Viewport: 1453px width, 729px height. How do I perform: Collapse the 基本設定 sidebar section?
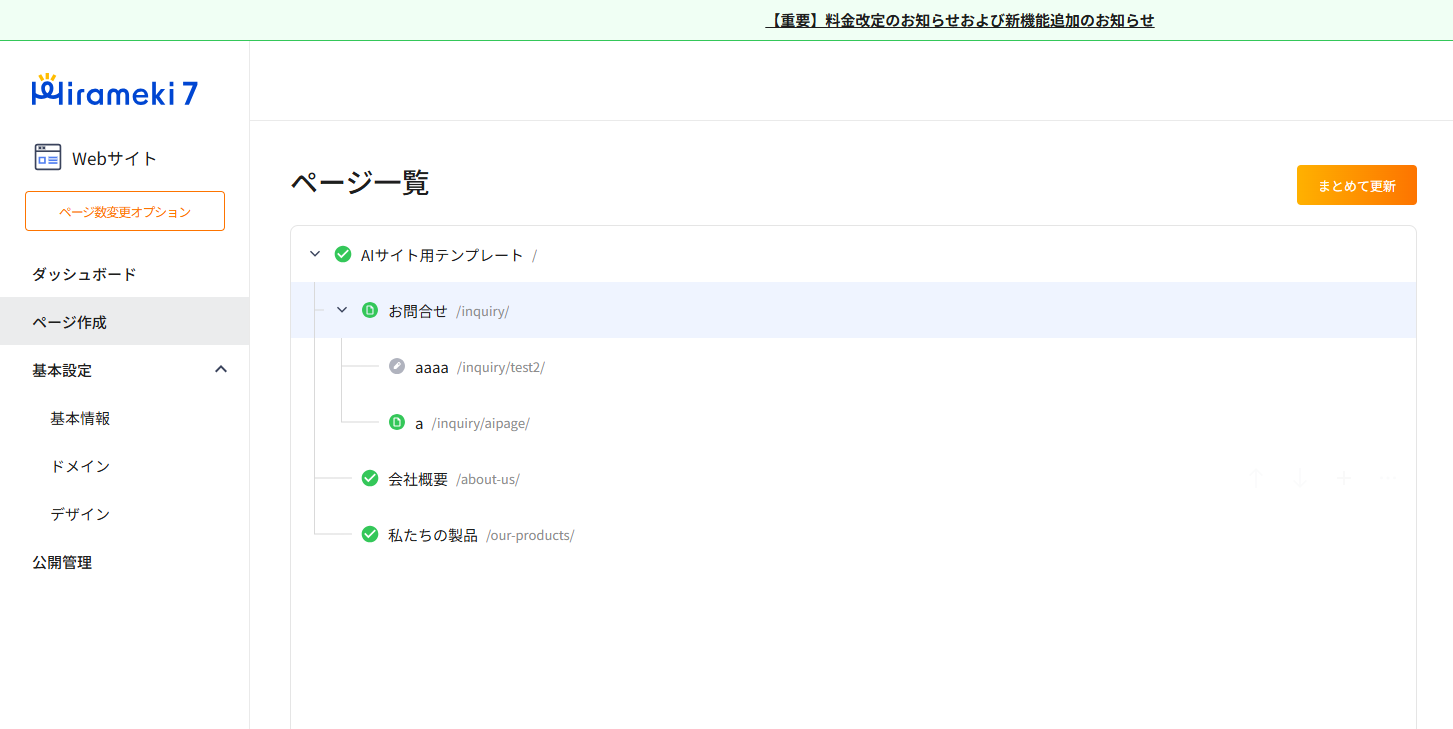click(221, 370)
